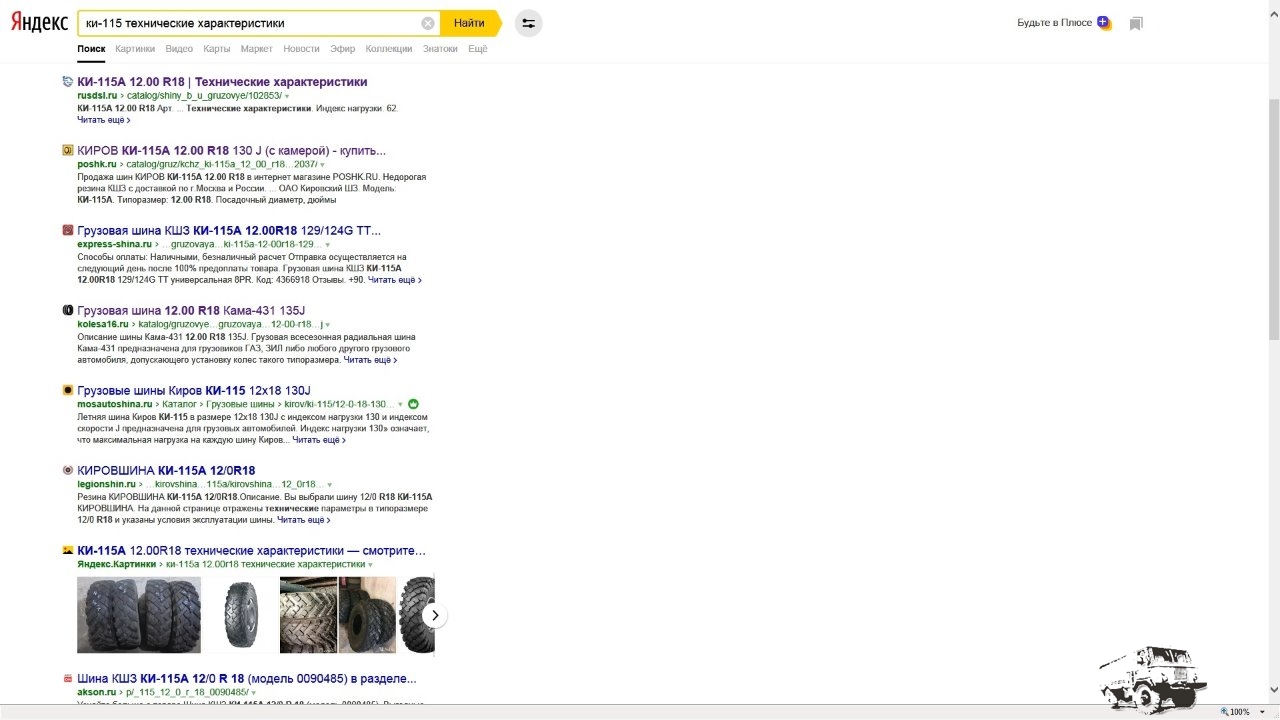Open search filter settings icon

(528, 23)
